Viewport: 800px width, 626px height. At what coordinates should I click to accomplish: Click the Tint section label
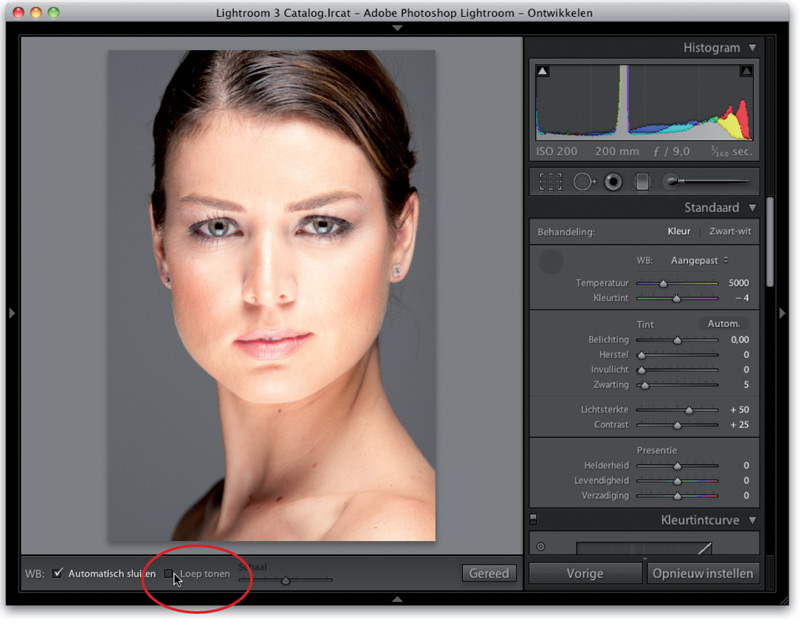[645, 324]
